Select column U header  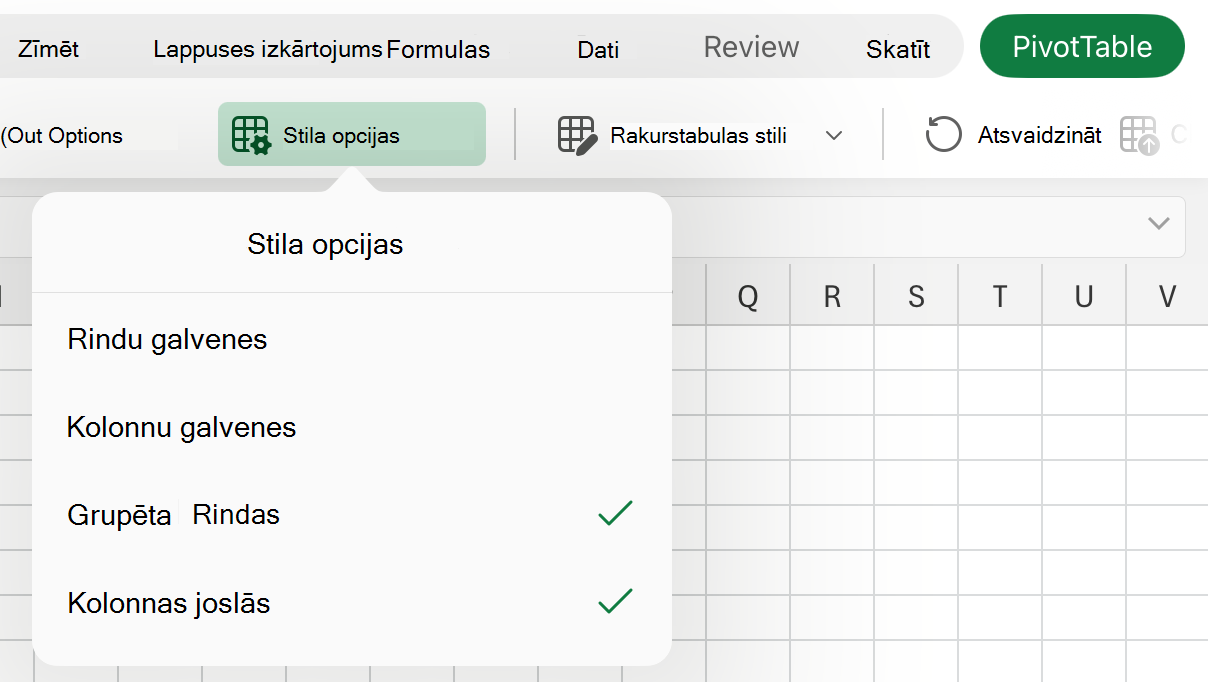(1084, 296)
